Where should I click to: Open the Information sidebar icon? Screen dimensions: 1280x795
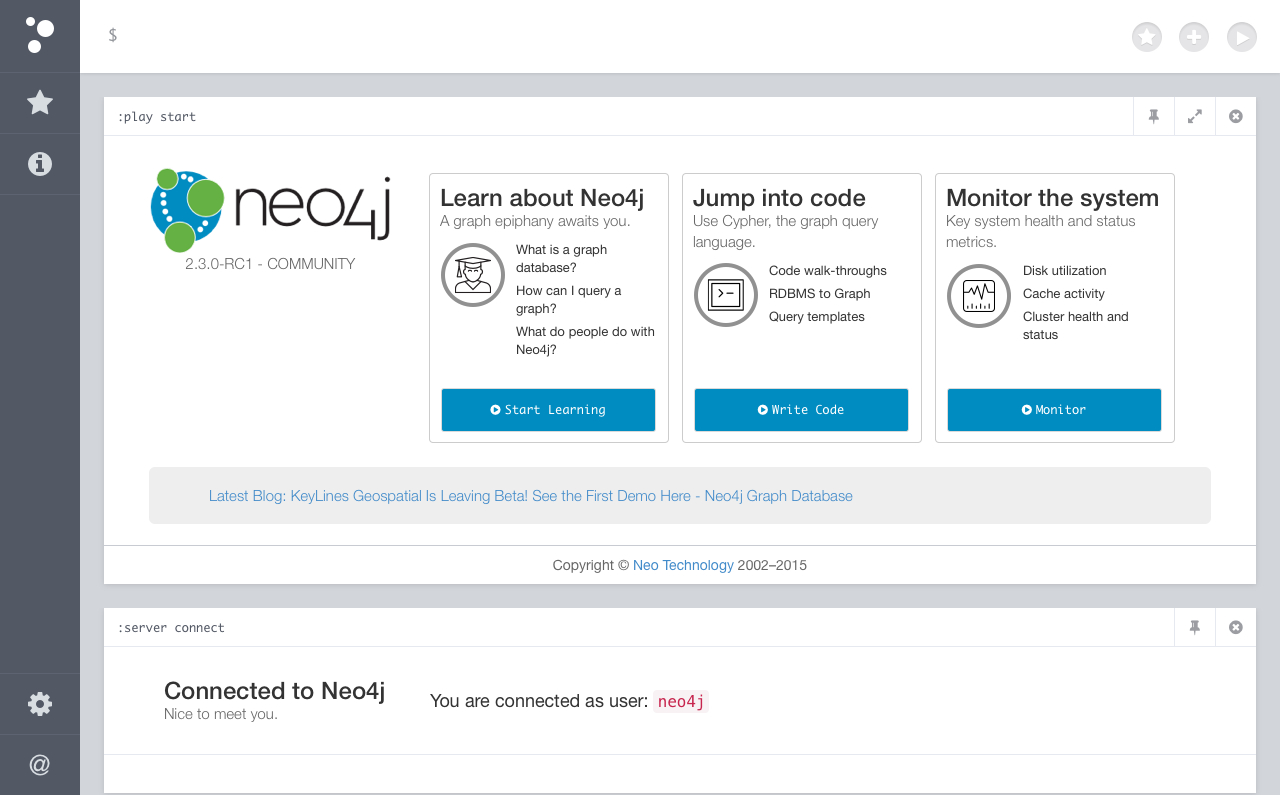click(x=40, y=164)
